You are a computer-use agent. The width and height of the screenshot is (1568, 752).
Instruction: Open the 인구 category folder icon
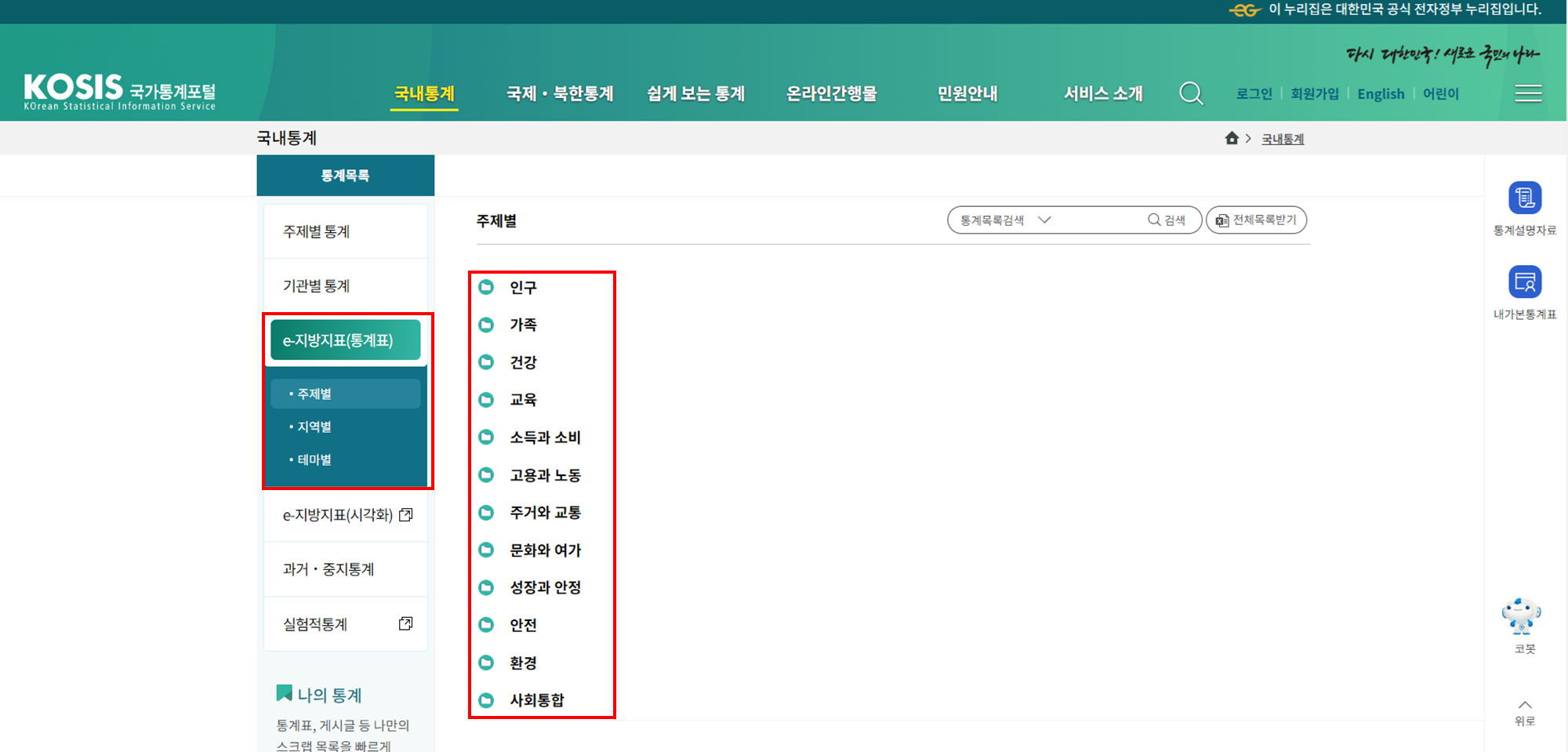coord(486,287)
